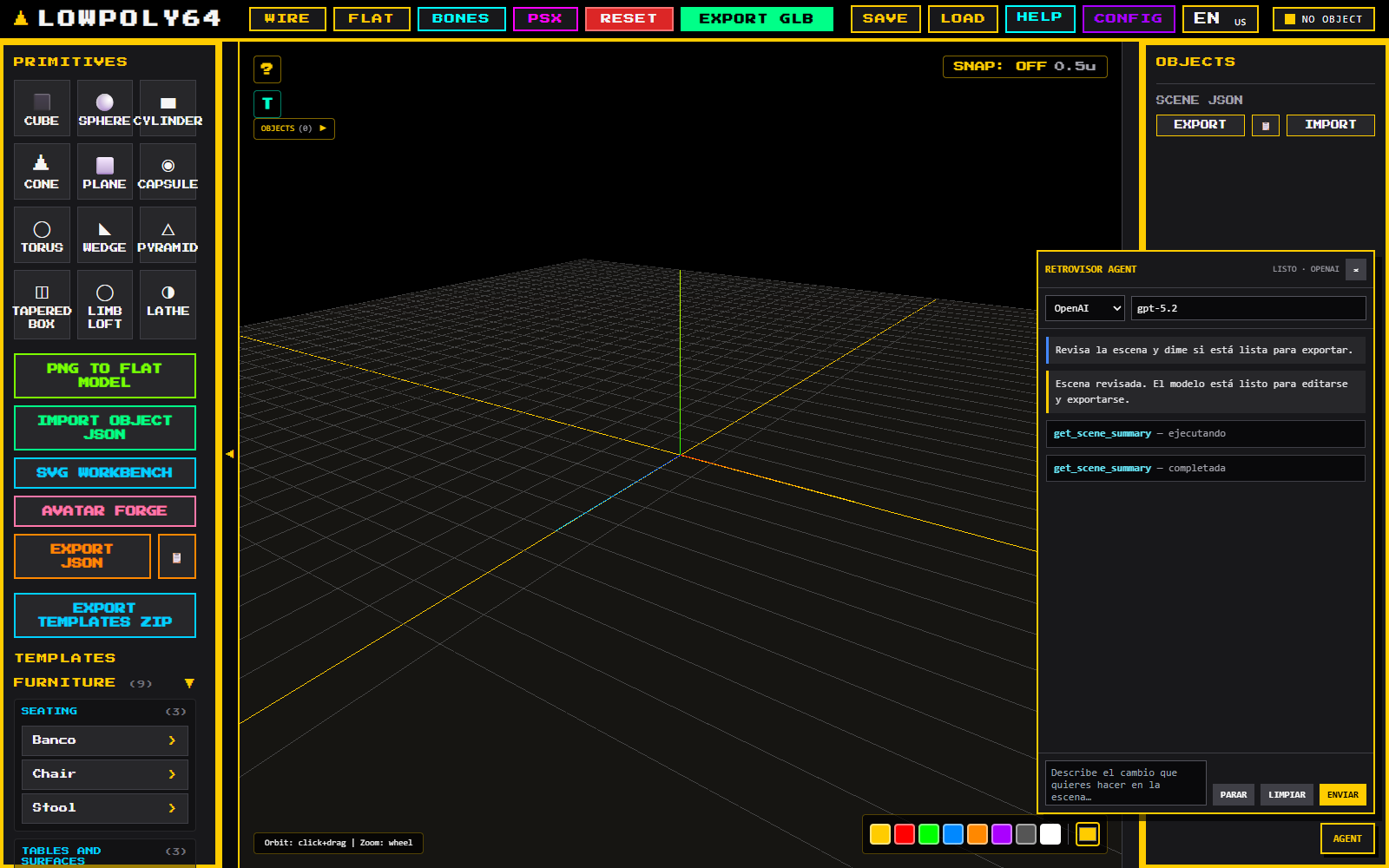
Task: Add a Capsule primitive
Action: [168, 172]
